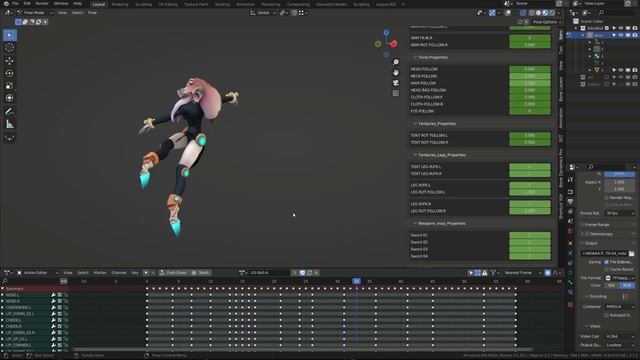The image size is (640, 360).
Task: Hide the selected armature in outliner
Action: point(621,35)
